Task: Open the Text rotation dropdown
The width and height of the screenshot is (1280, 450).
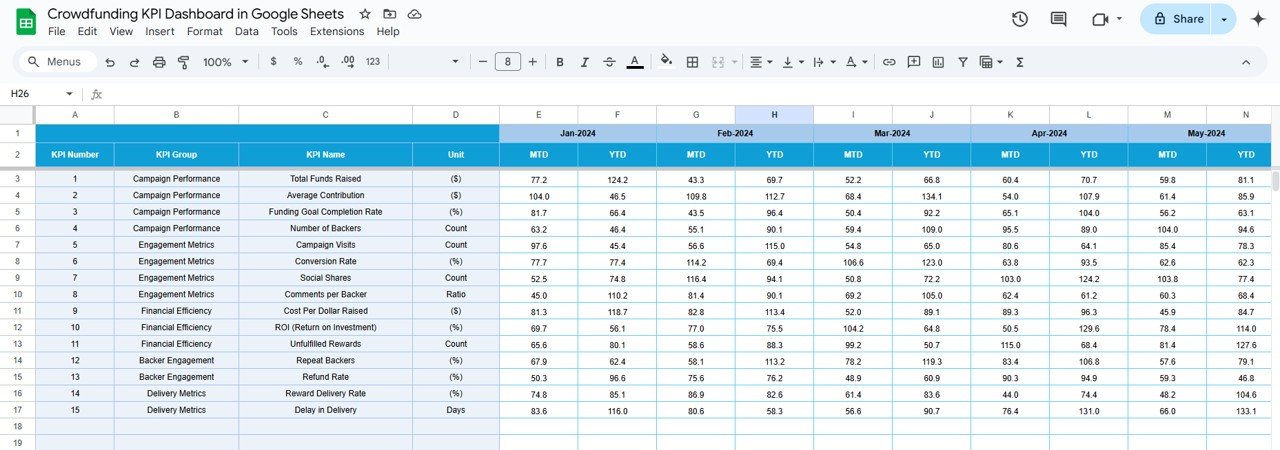Action: click(x=857, y=62)
